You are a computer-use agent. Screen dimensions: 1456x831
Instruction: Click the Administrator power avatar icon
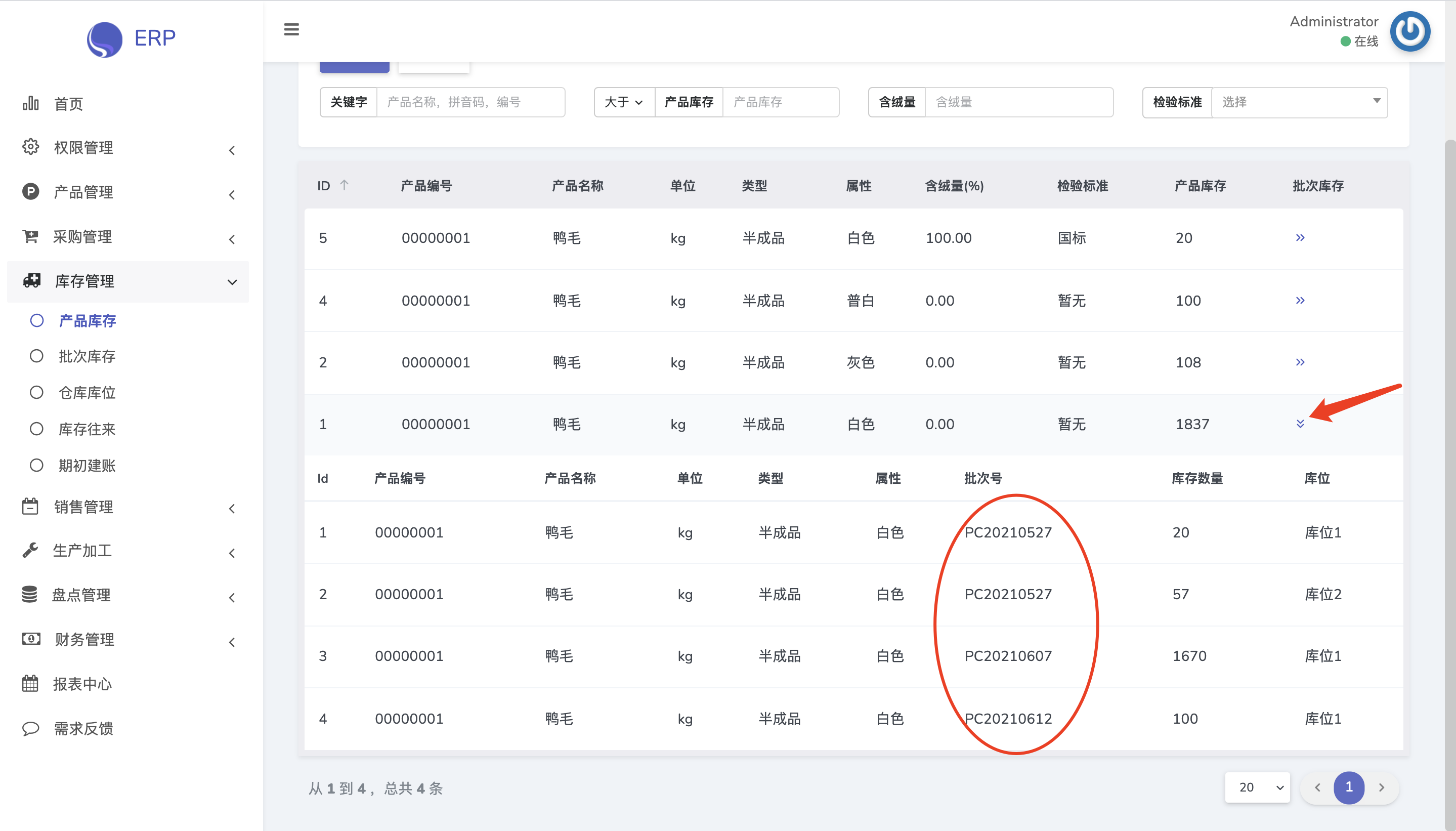(x=1410, y=31)
